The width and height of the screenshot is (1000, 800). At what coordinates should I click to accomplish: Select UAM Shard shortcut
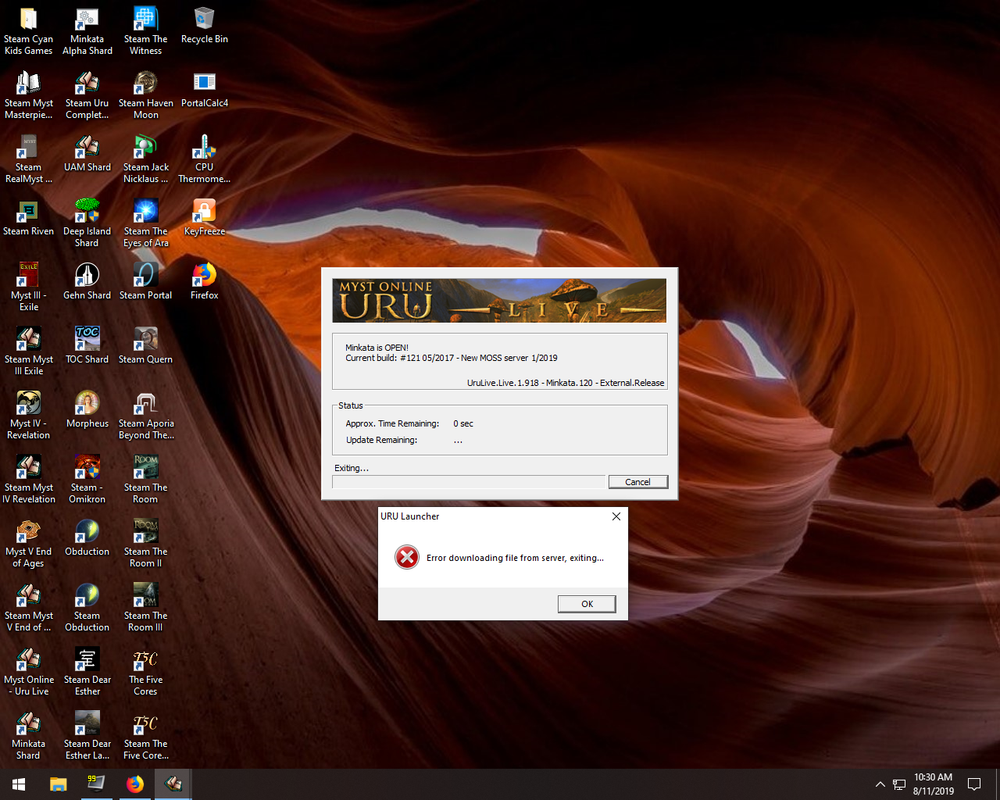click(87, 154)
